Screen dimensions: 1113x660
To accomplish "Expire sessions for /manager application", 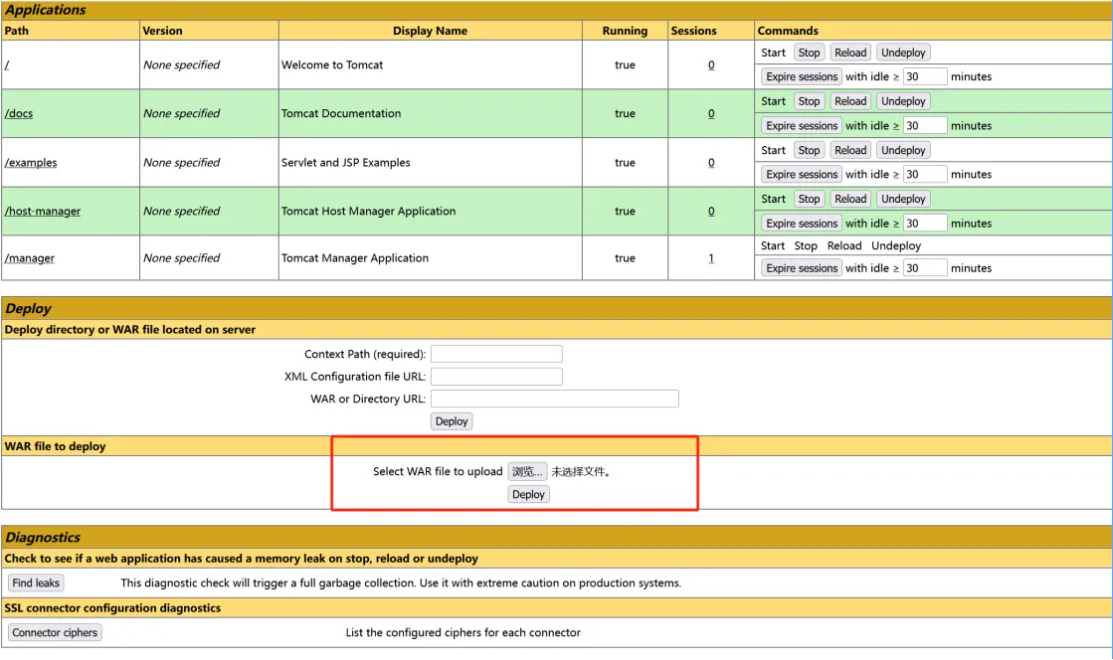I will 801,268.
